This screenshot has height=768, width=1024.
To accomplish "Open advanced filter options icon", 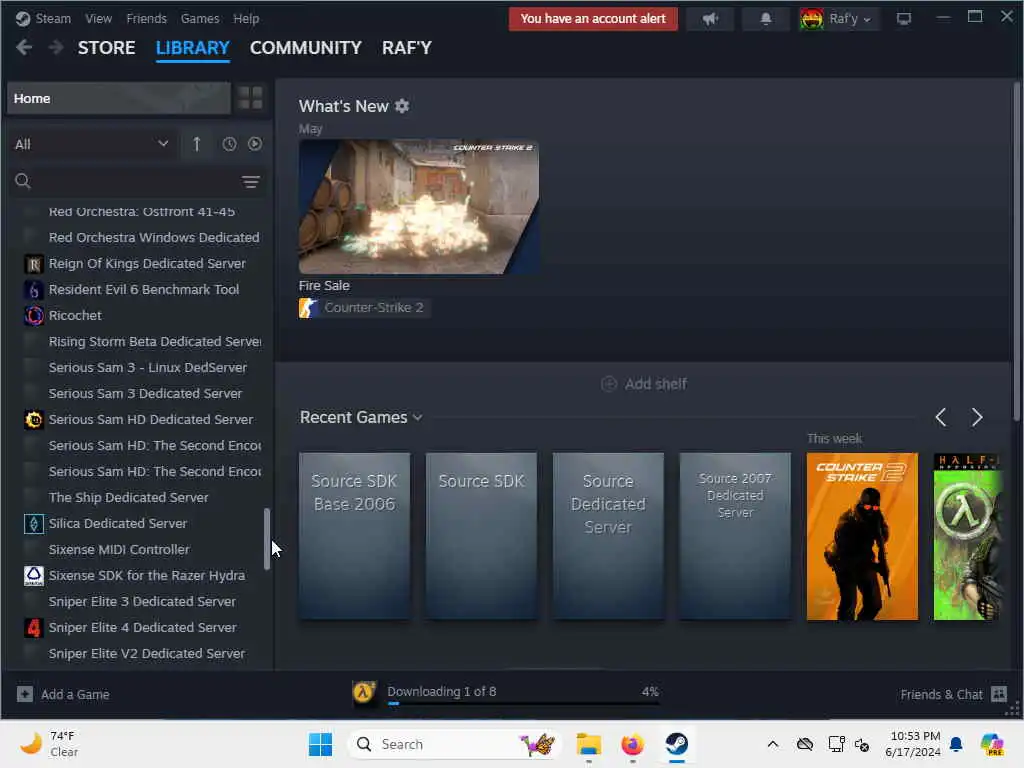I will click(x=251, y=182).
